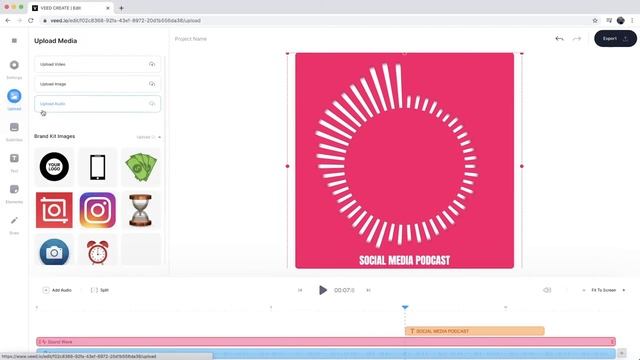Click the blue playhead marker
The image size is (640, 360).
405,307
